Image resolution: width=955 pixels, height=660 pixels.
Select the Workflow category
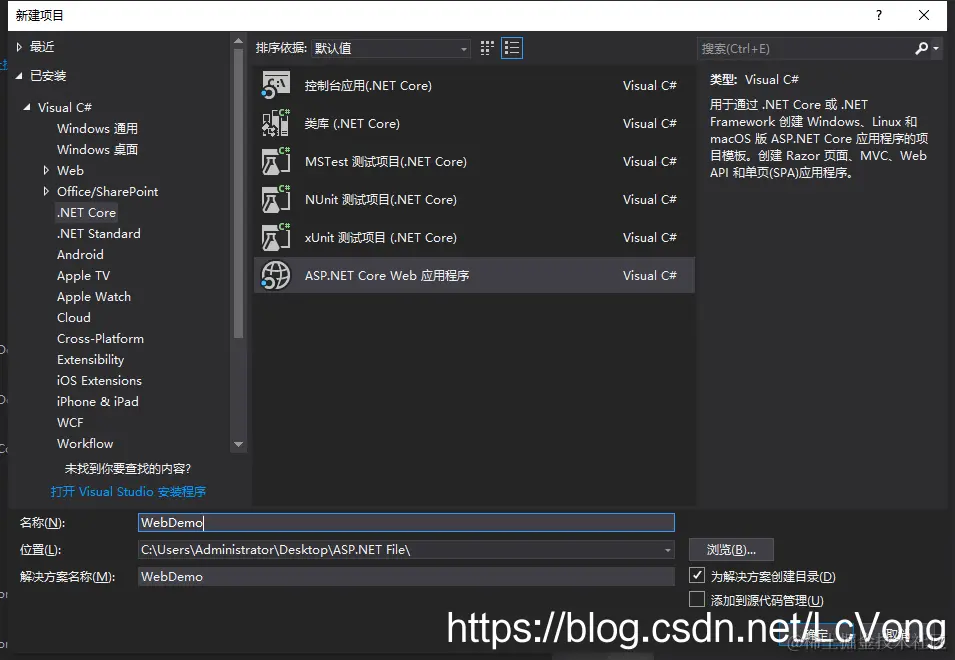[85, 443]
